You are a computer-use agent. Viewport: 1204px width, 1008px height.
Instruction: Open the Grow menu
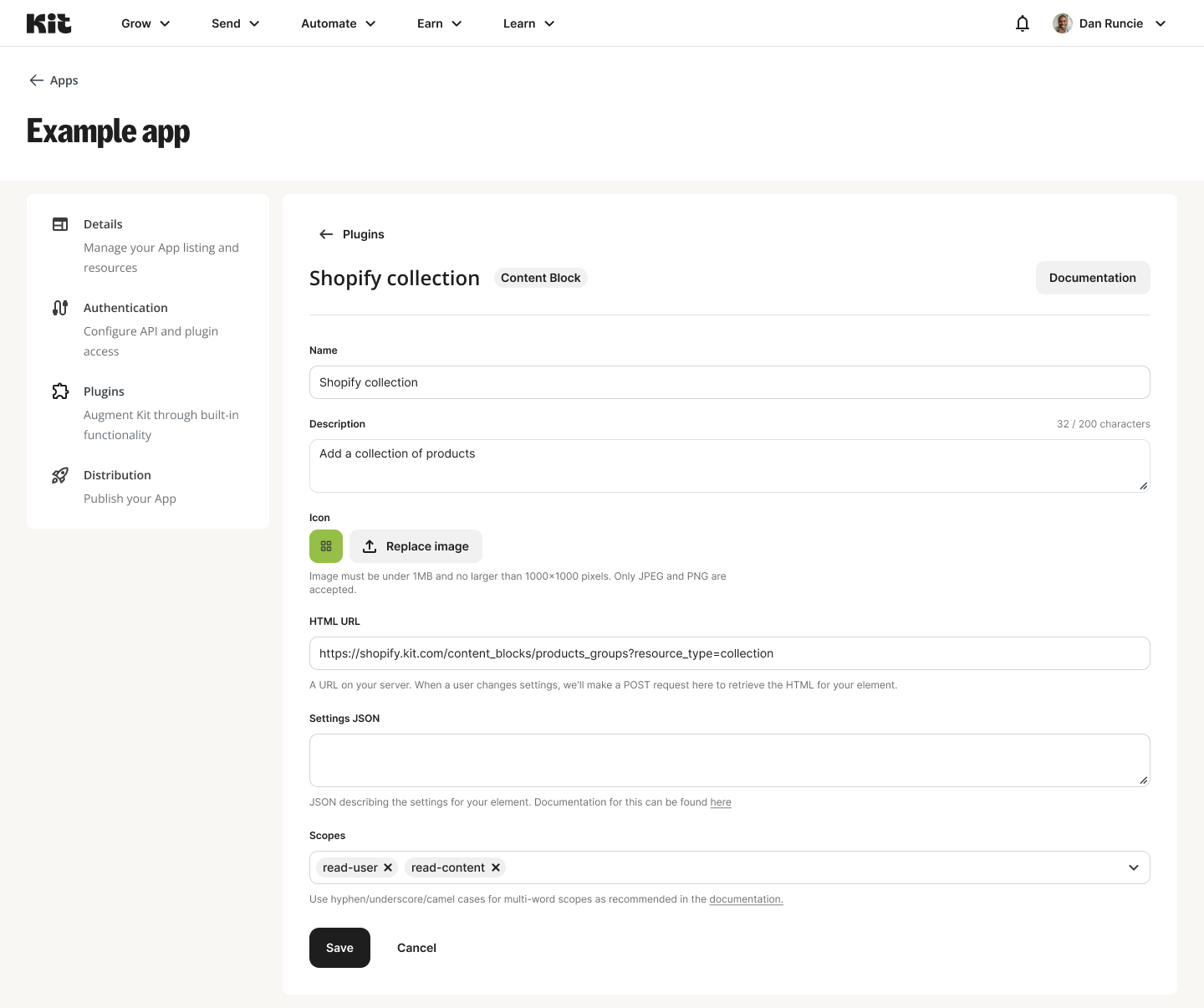tap(145, 23)
